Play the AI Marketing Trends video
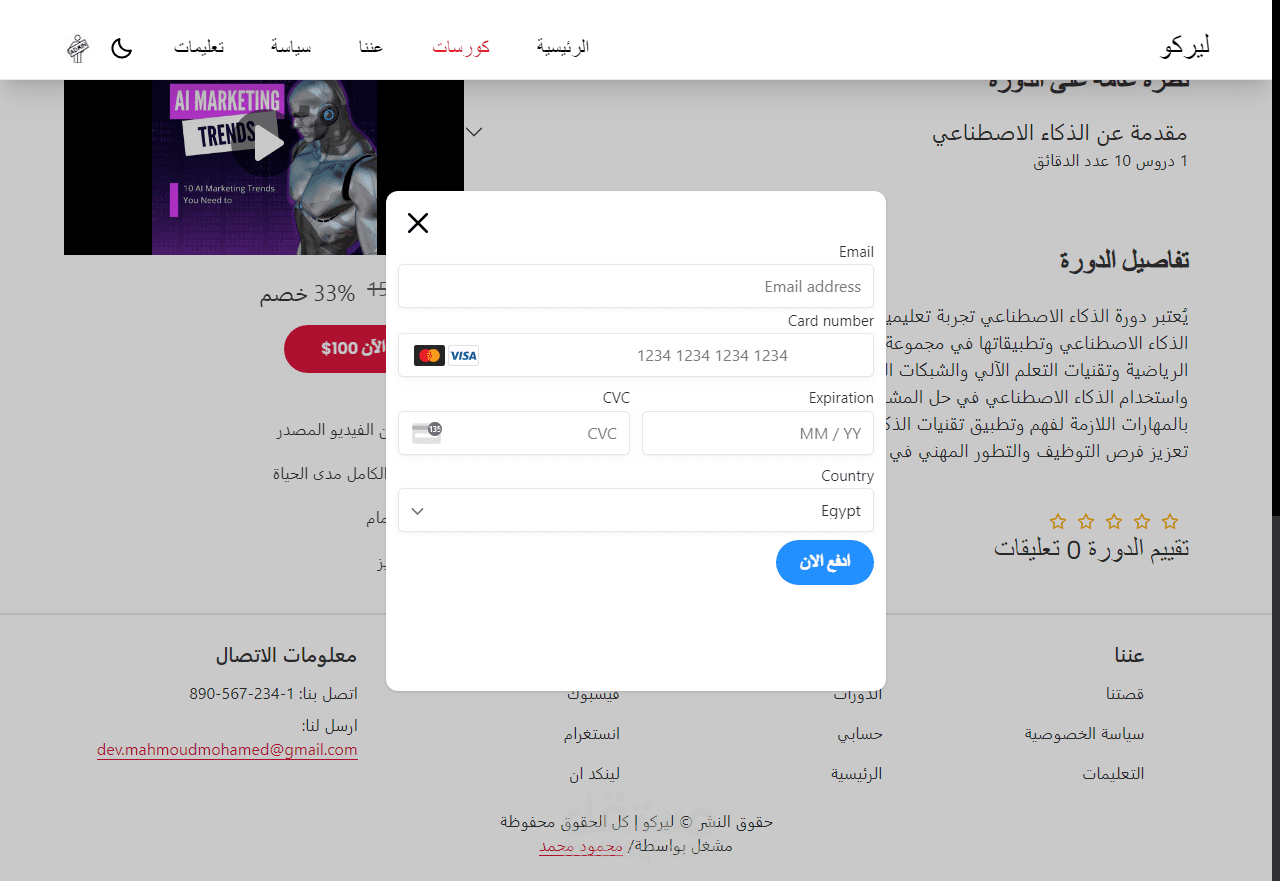 [x=264, y=144]
